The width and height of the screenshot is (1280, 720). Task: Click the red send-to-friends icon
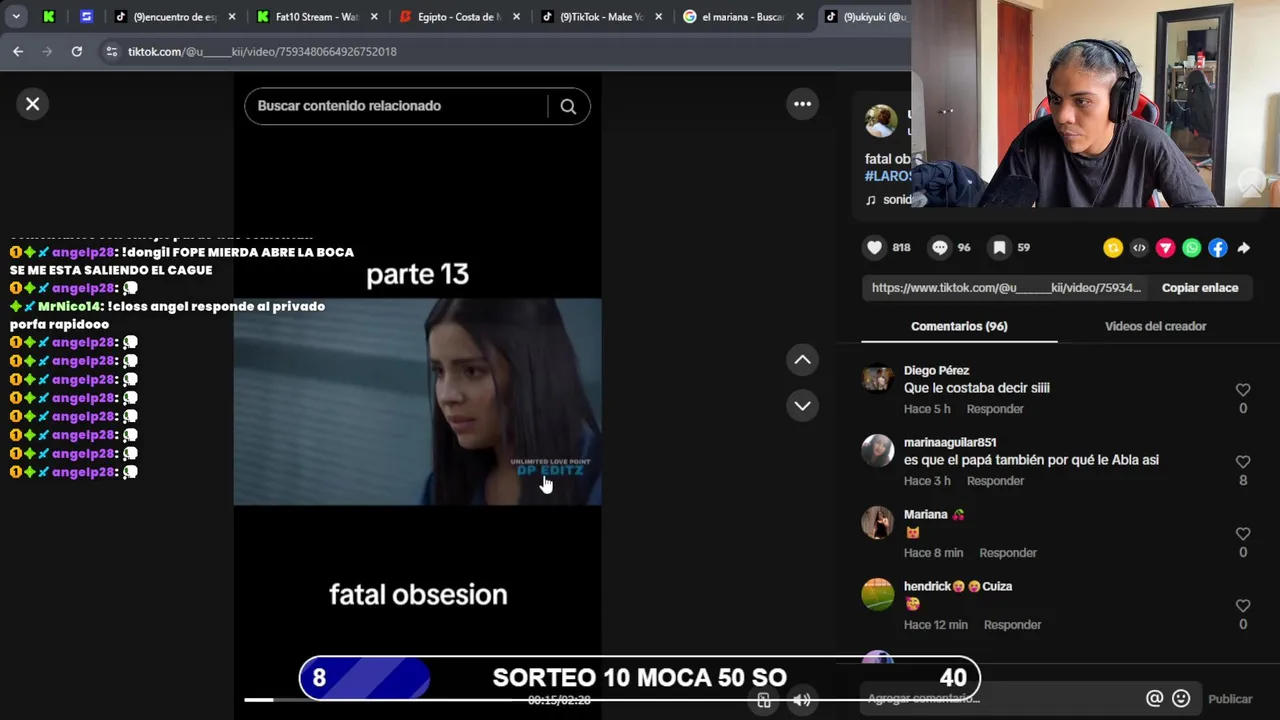tap(1165, 248)
